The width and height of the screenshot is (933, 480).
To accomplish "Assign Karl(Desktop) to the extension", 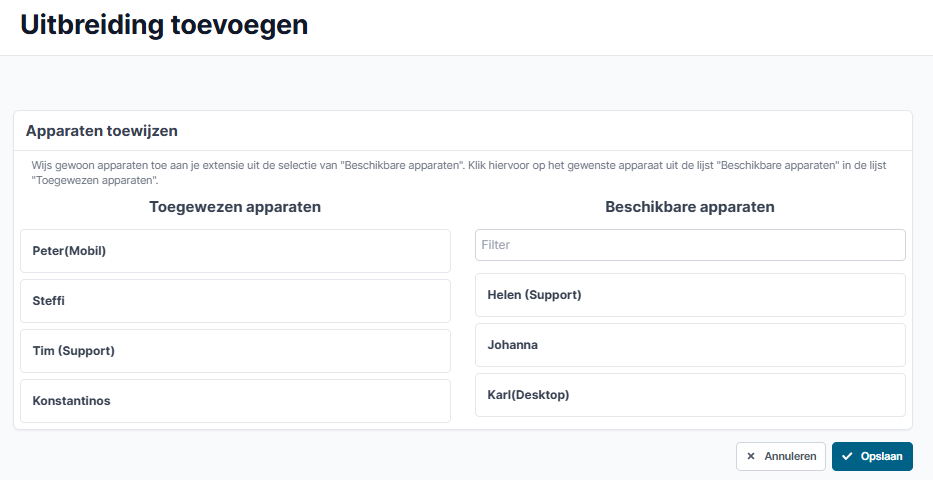I will click(x=690, y=395).
